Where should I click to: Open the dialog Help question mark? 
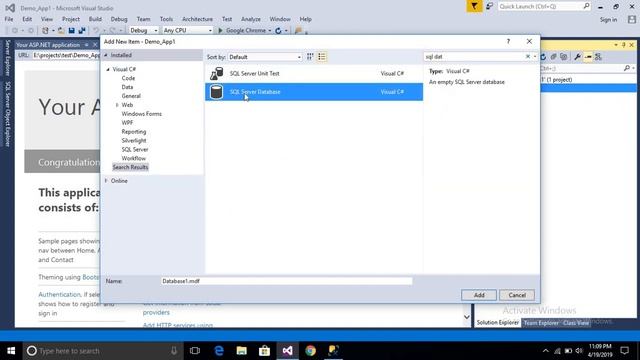pyautogui.click(x=508, y=41)
